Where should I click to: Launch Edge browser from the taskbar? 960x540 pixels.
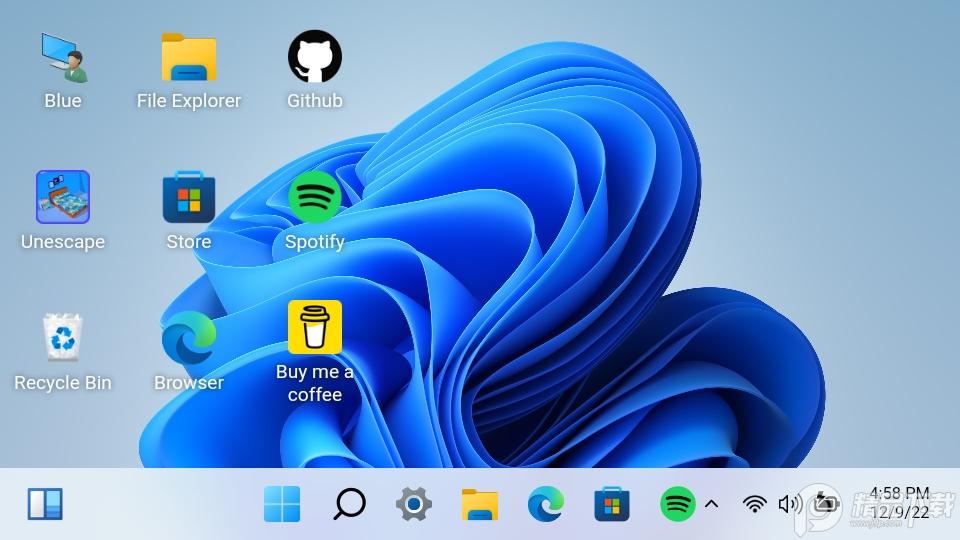point(546,504)
